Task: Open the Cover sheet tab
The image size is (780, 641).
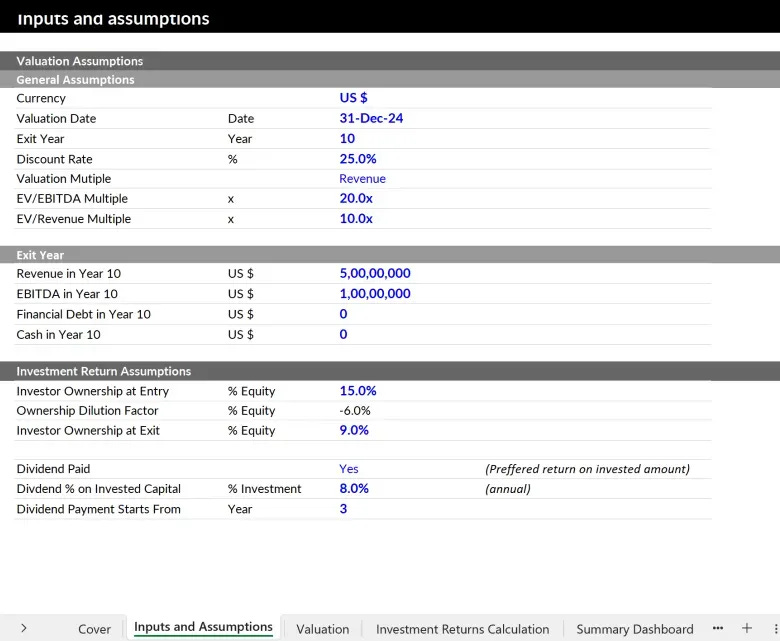Action: pos(94,629)
